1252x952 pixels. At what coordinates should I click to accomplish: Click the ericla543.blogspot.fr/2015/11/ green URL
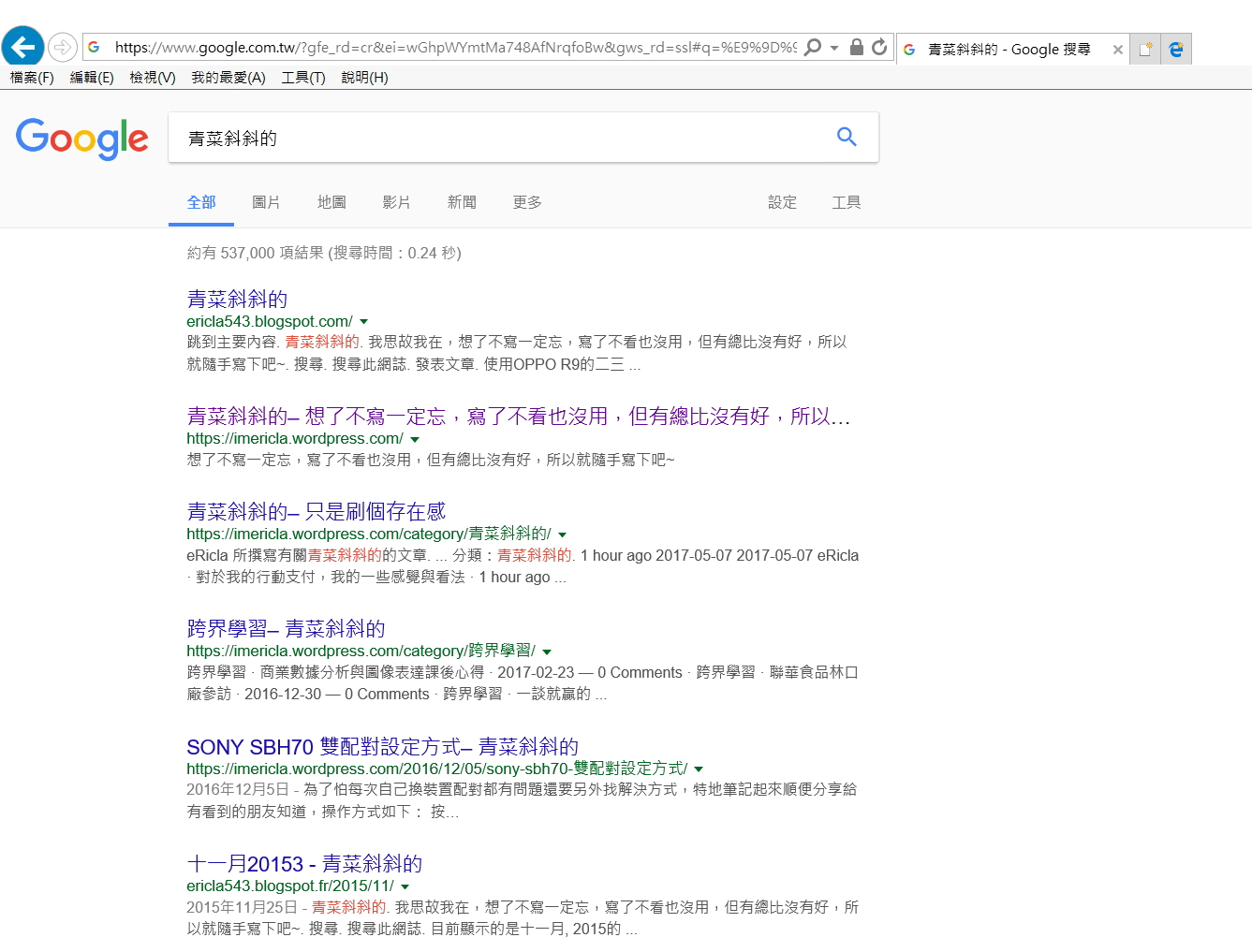pyautogui.click(x=290, y=886)
